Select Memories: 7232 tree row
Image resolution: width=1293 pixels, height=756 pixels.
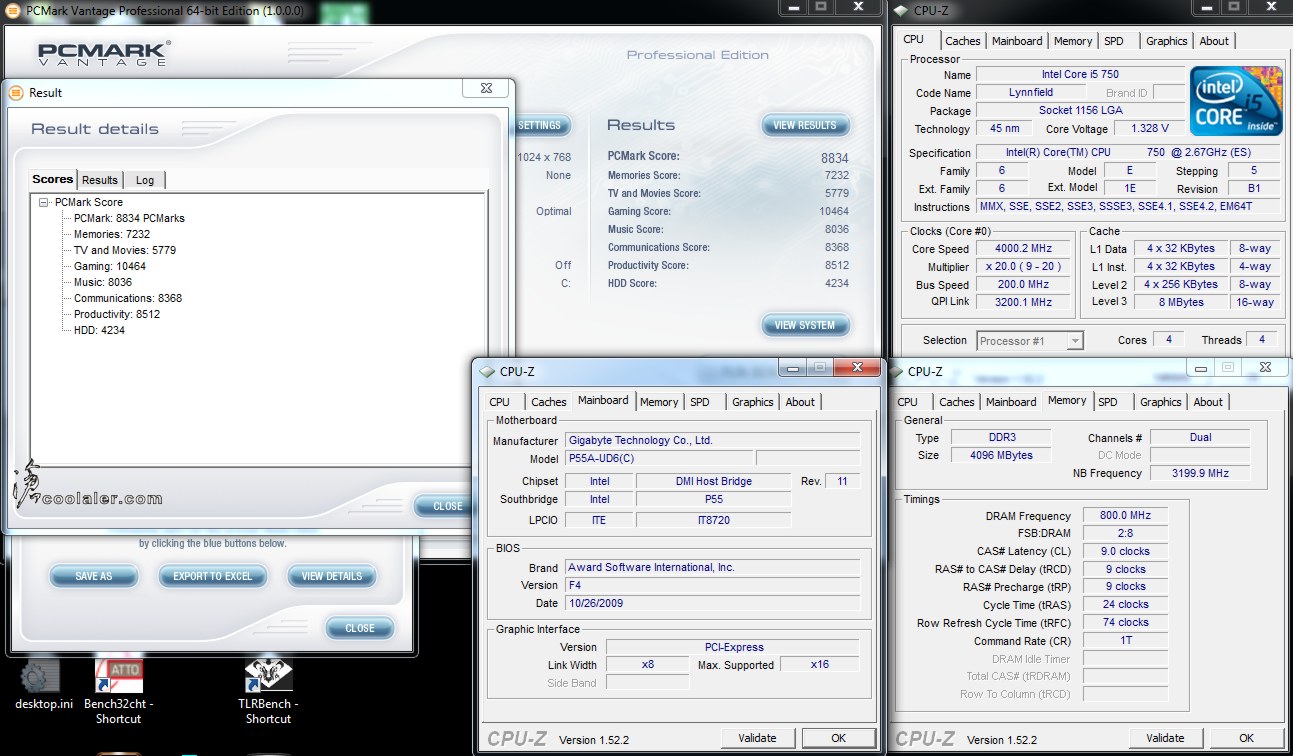111,234
